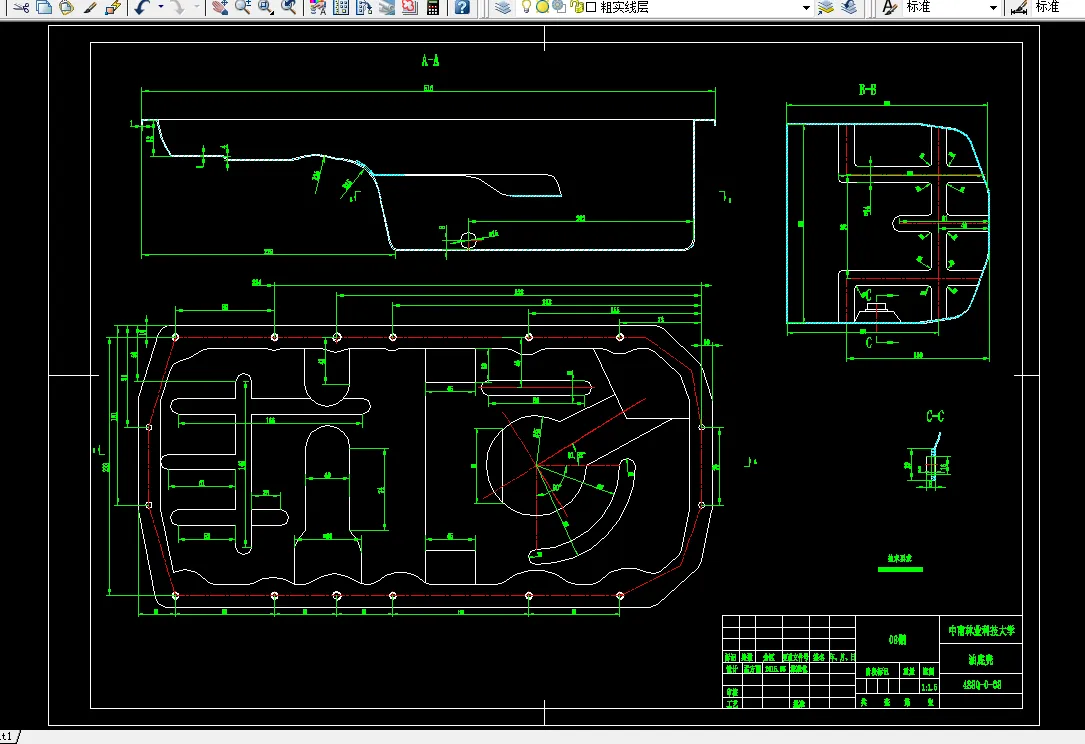Expand the 粗实线层 layer dropdown
Screen dimensions: 1085x744
point(806,8)
